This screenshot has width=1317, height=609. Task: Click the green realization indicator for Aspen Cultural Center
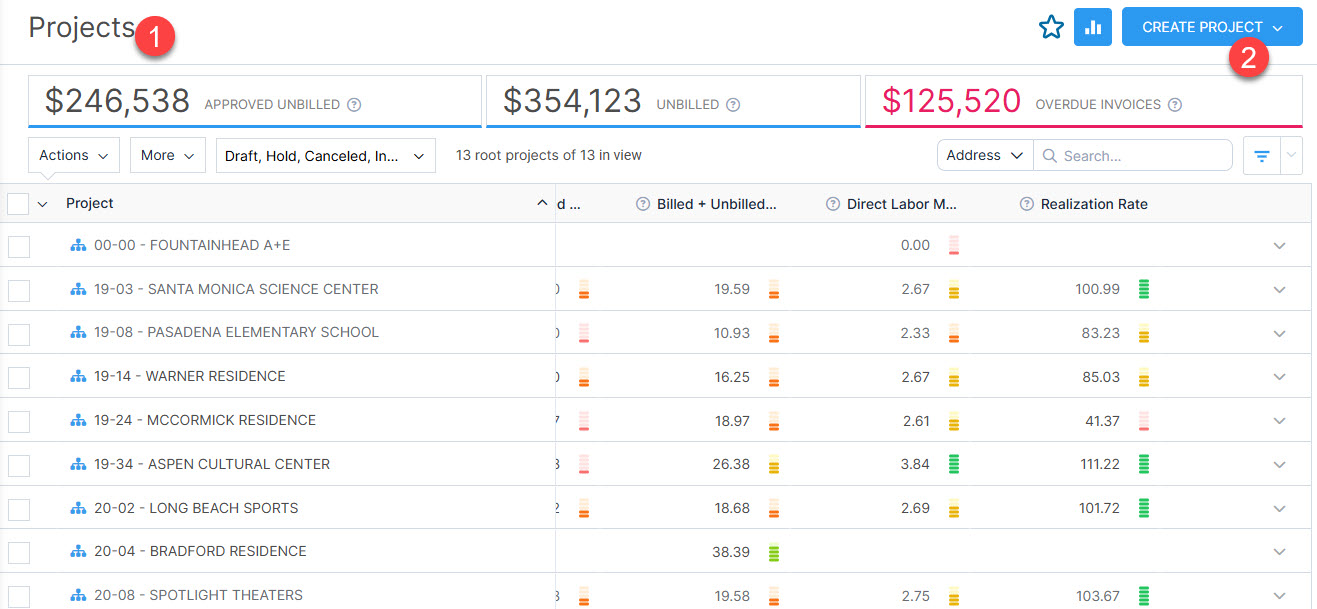pos(1144,464)
